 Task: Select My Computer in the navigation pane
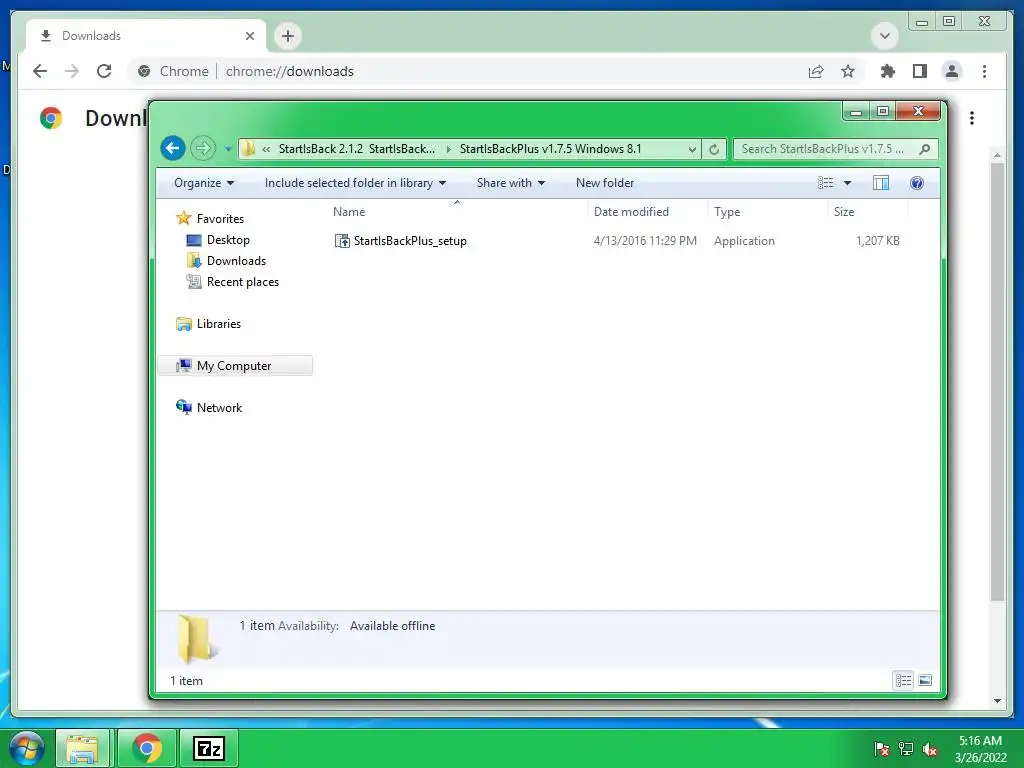pyautogui.click(x=234, y=366)
